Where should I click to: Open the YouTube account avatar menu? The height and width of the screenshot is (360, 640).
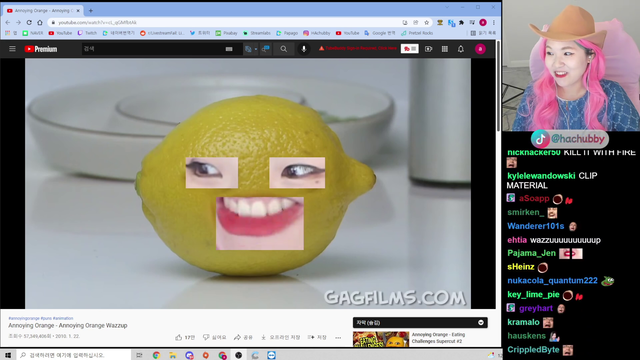pyautogui.click(x=480, y=49)
